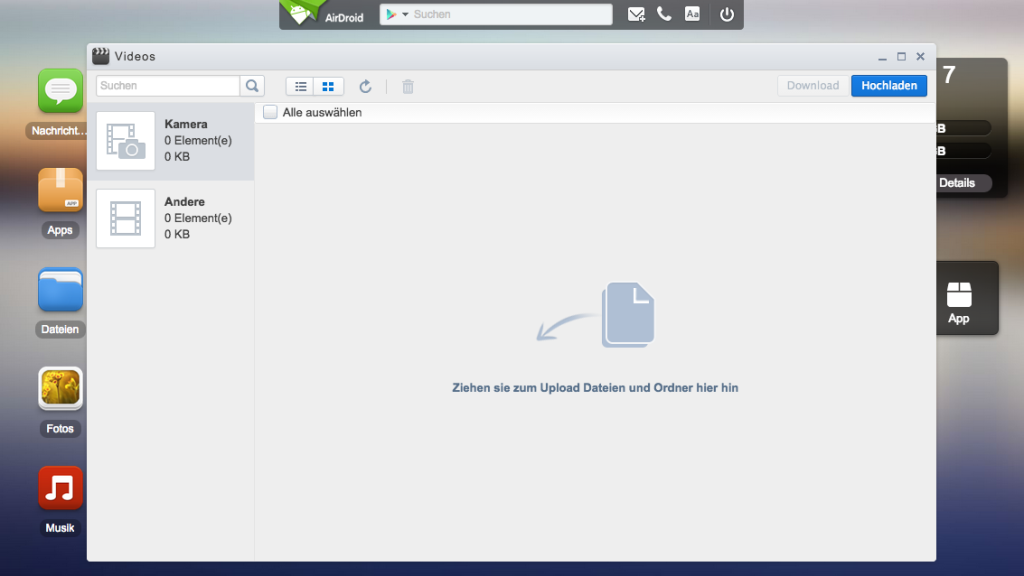
Task: Click the refresh icon in Videos toolbar
Action: 366,86
